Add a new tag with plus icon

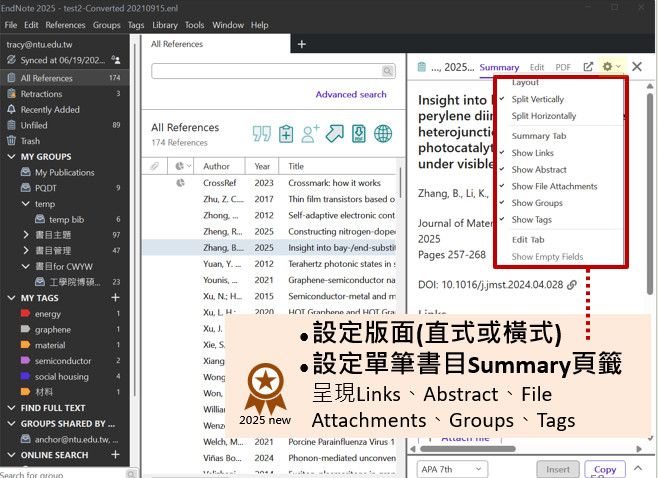pos(115,298)
